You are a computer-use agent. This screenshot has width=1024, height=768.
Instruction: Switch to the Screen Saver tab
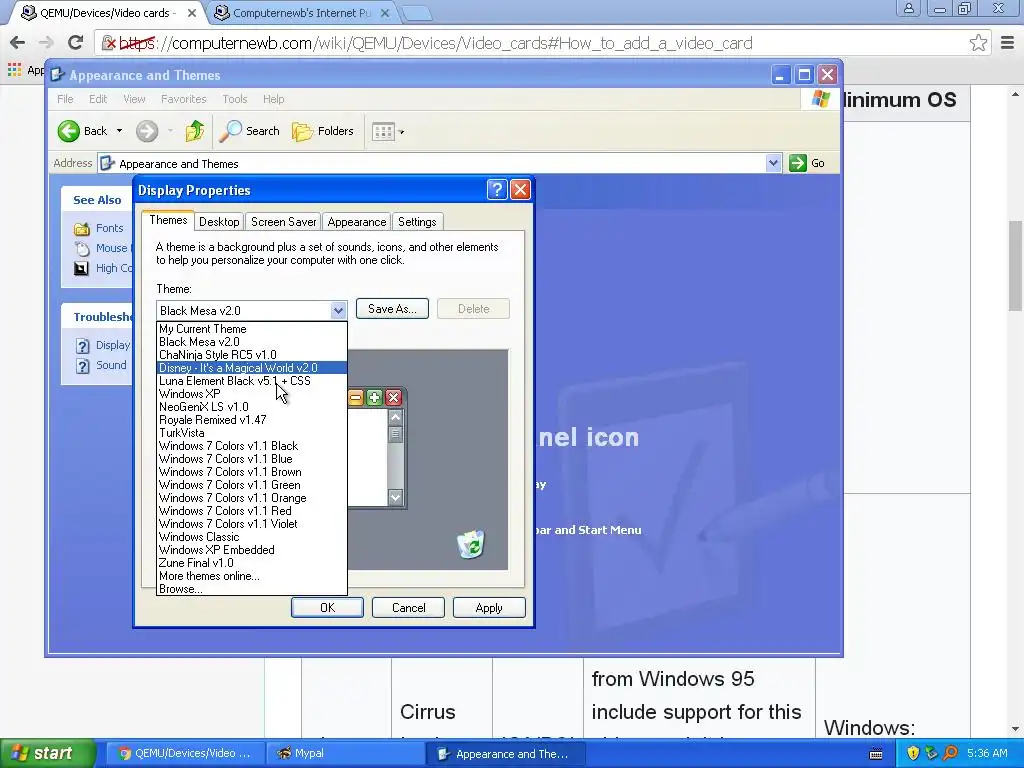coord(283,222)
